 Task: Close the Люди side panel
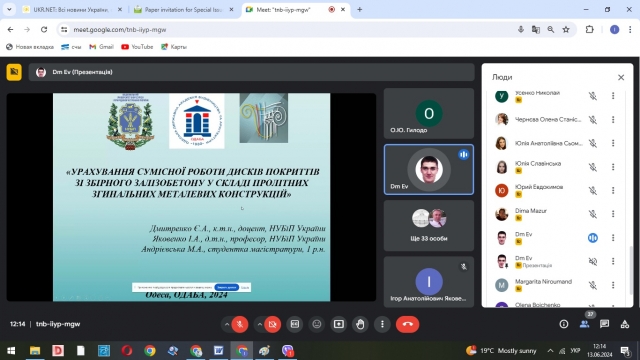point(621,77)
